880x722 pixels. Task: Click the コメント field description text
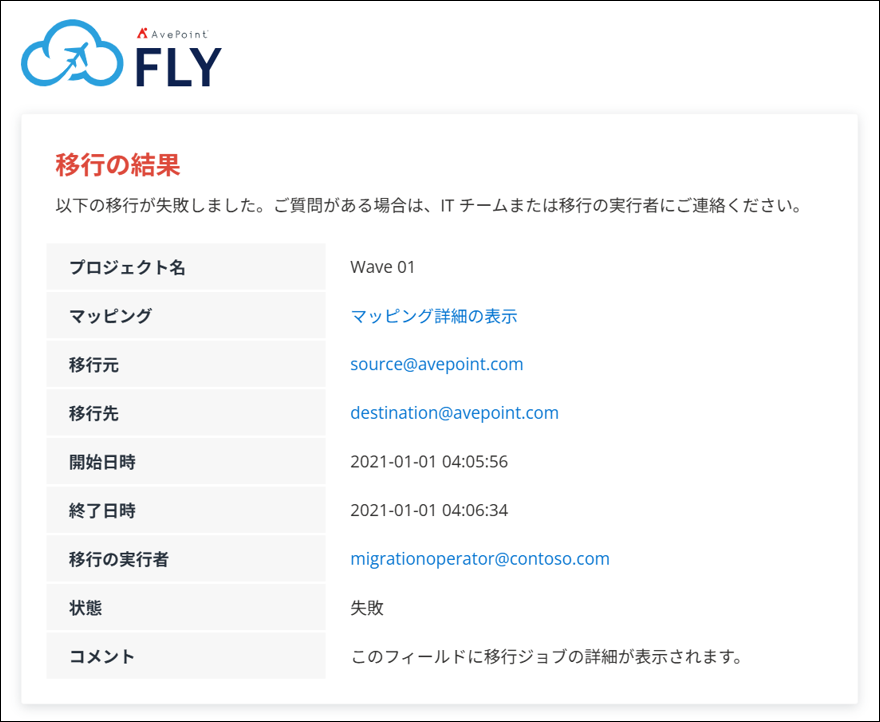(x=546, y=657)
